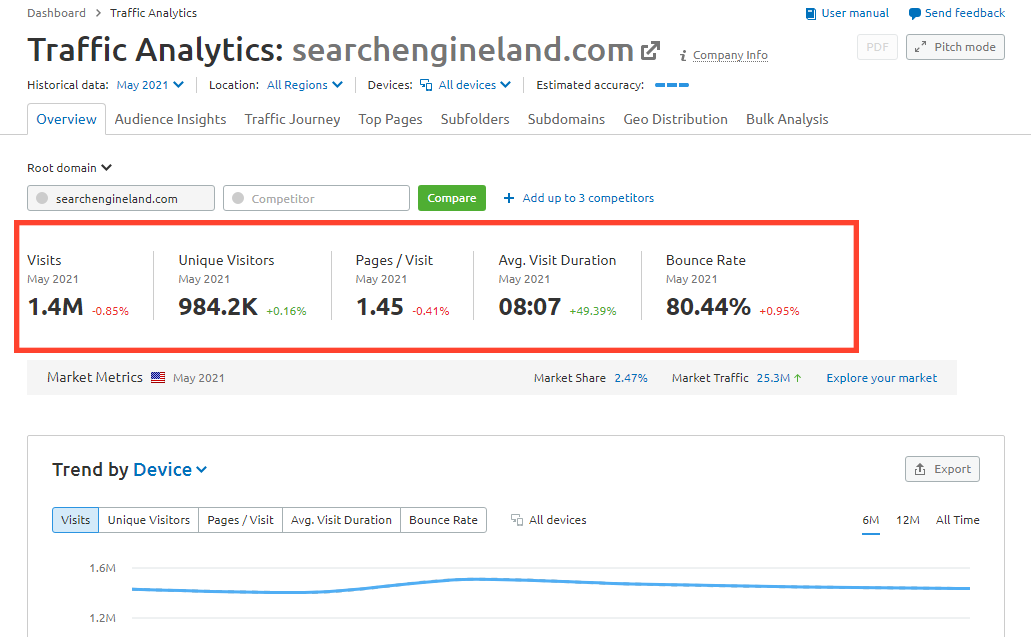Click the Competitor input field
The image size is (1031, 637).
[316, 198]
